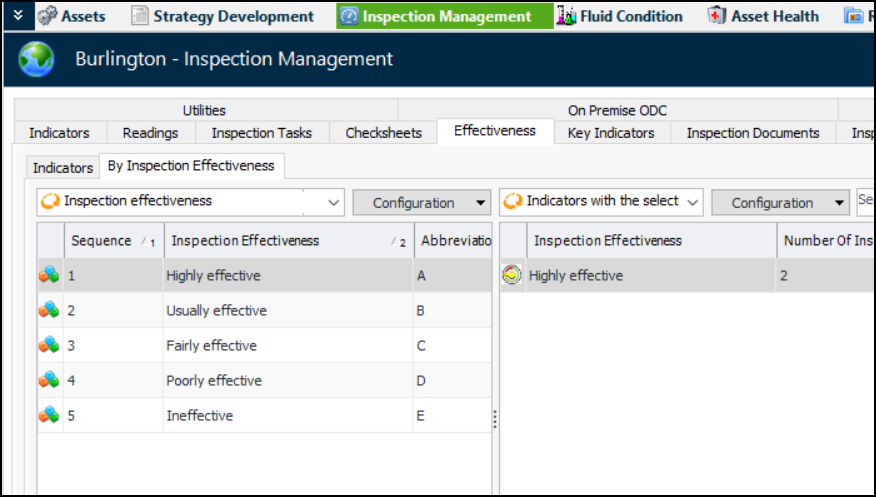
Task: Click the row icon for Usually effective
Action: [x=49, y=311]
